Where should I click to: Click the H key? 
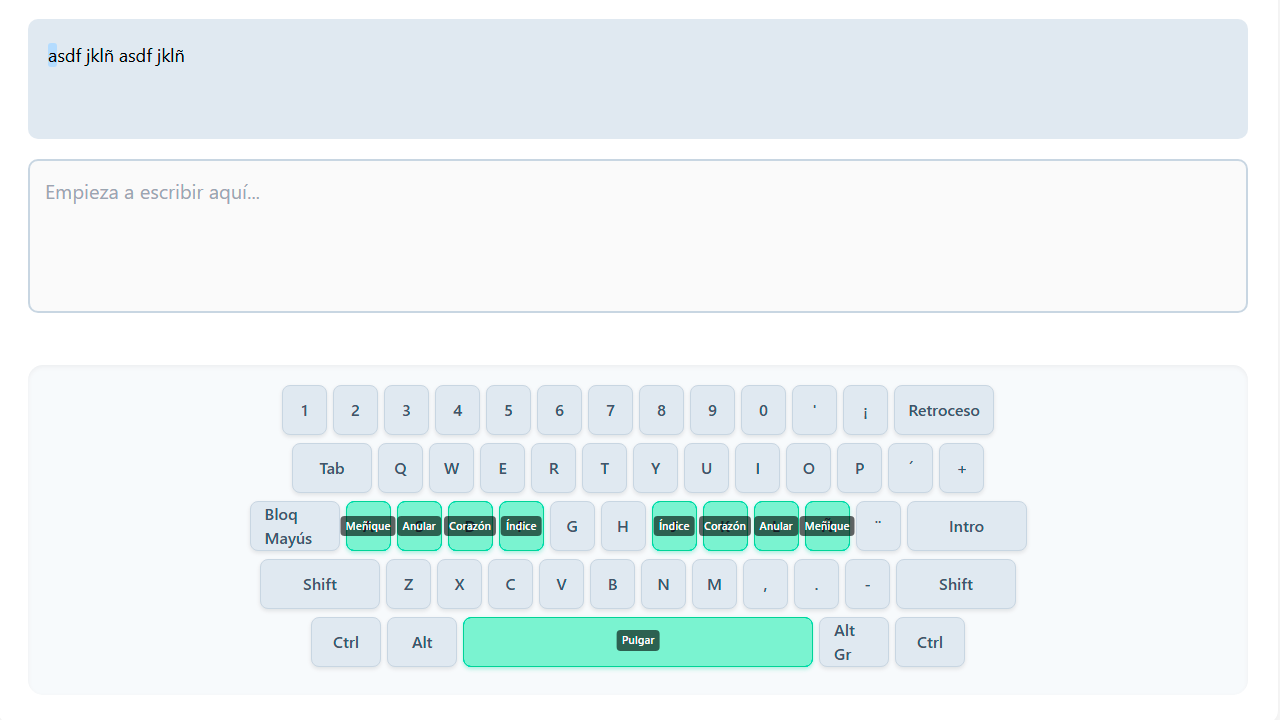624,526
